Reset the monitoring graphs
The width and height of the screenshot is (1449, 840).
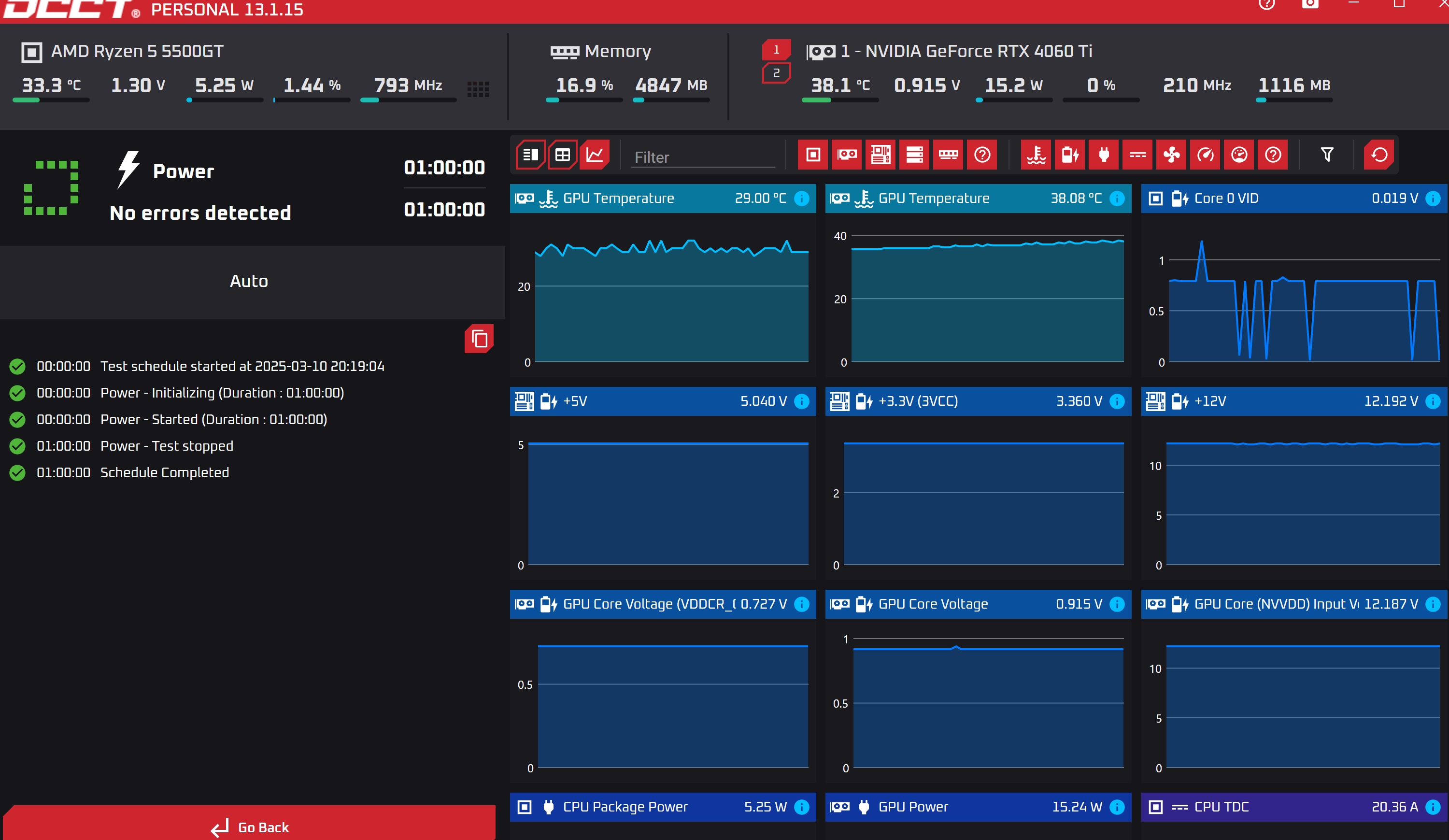pyautogui.click(x=1379, y=155)
